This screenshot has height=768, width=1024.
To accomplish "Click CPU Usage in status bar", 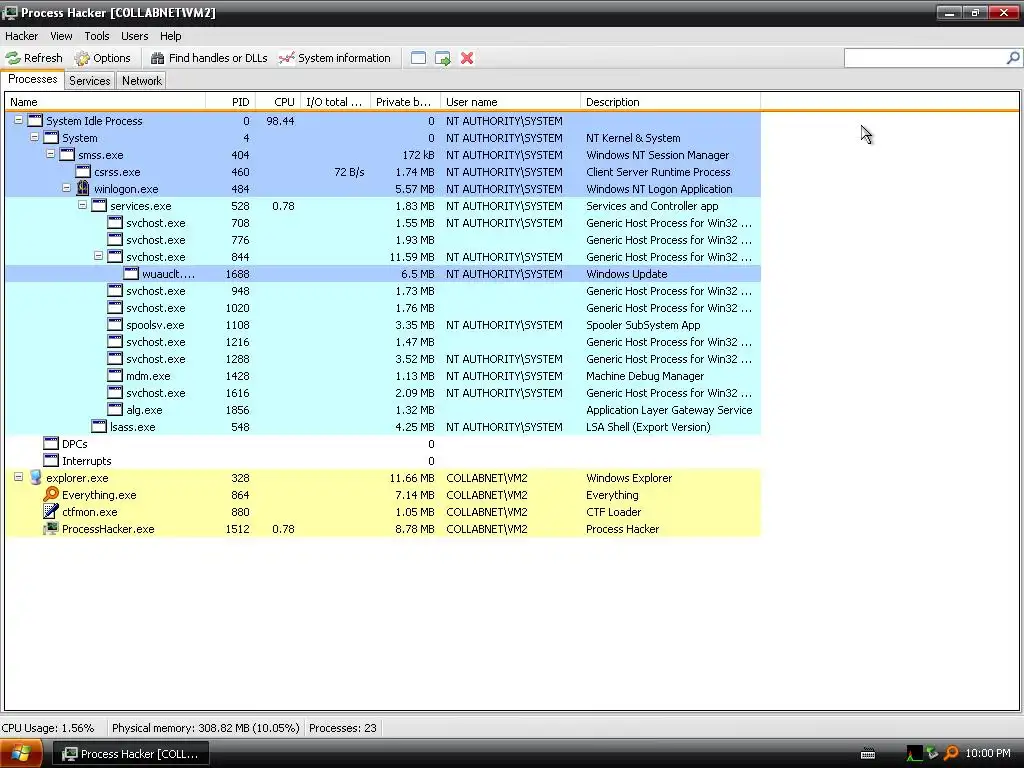I will coord(48,728).
